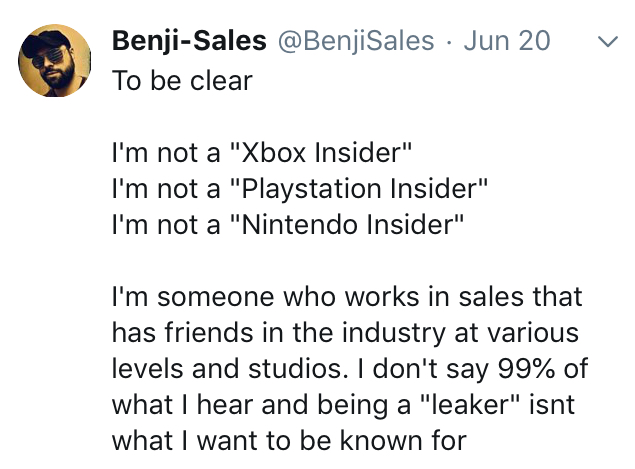Click the word "isnt" near the tweet end
Image resolution: width=635 pixels, height=469 pixels.
(x=552, y=405)
